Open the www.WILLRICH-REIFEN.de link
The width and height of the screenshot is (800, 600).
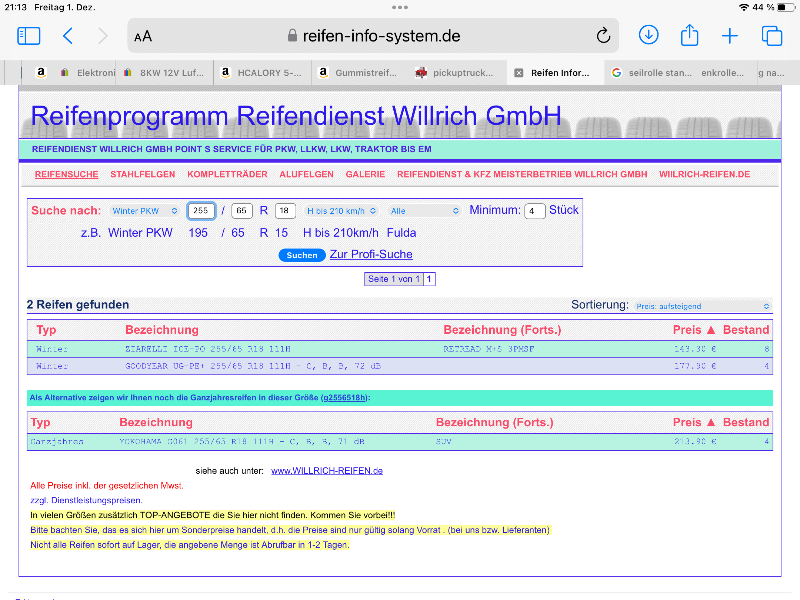click(x=327, y=470)
